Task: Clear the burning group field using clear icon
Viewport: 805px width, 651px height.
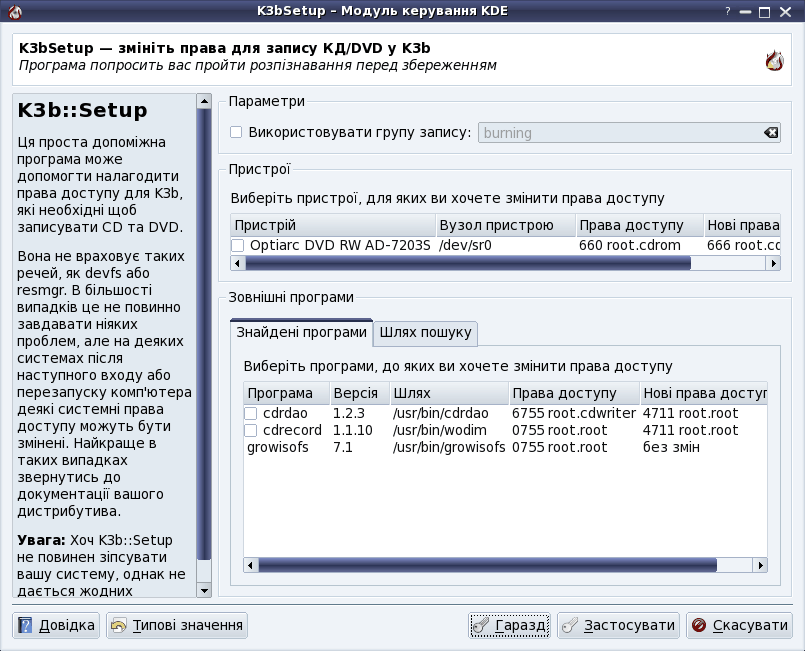Action: click(x=770, y=133)
